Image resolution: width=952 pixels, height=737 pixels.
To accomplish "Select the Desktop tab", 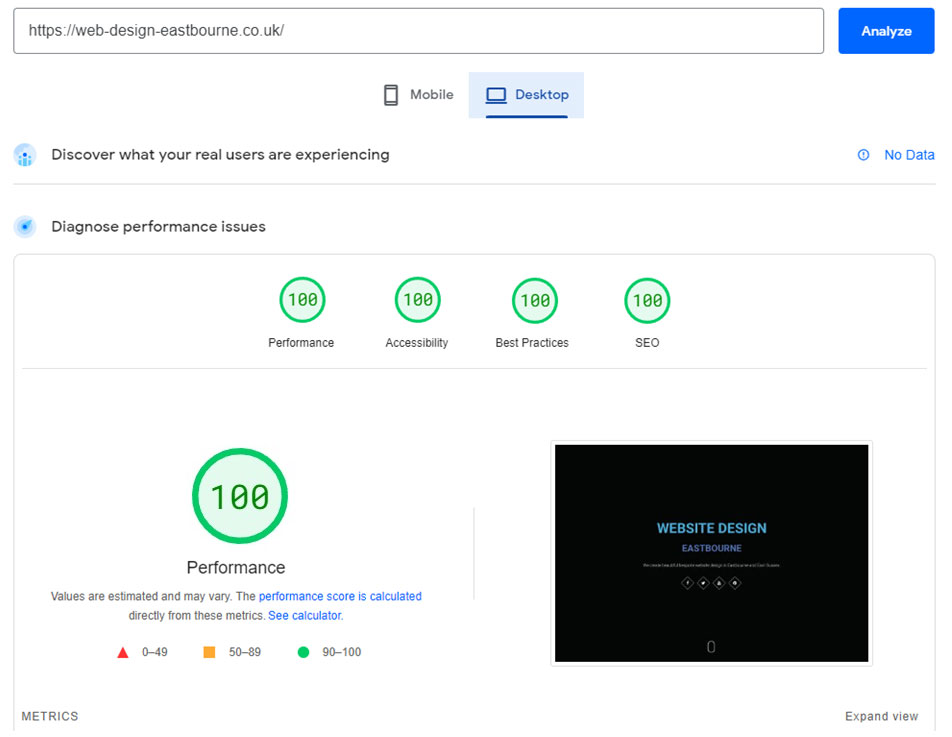I will pyautogui.click(x=526, y=95).
